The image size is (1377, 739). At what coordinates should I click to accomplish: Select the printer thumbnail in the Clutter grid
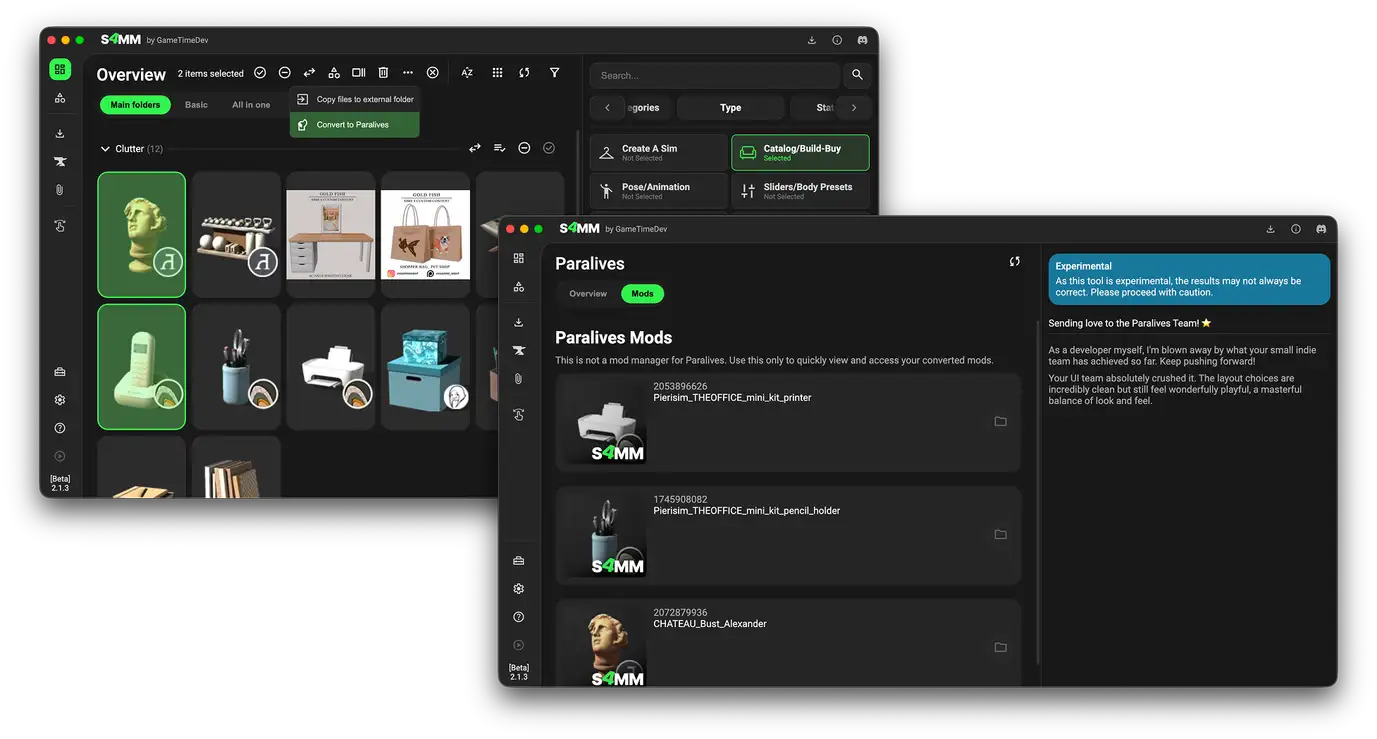point(330,367)
